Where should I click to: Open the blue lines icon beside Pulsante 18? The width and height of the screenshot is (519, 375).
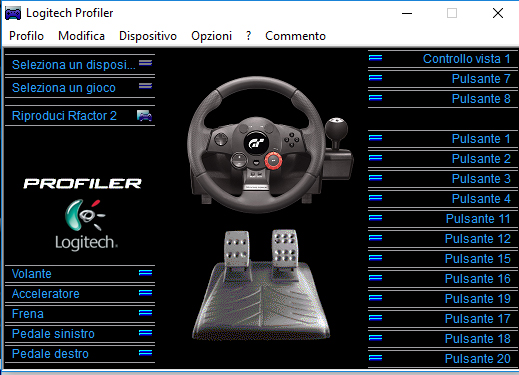click(x=375, y=338)
